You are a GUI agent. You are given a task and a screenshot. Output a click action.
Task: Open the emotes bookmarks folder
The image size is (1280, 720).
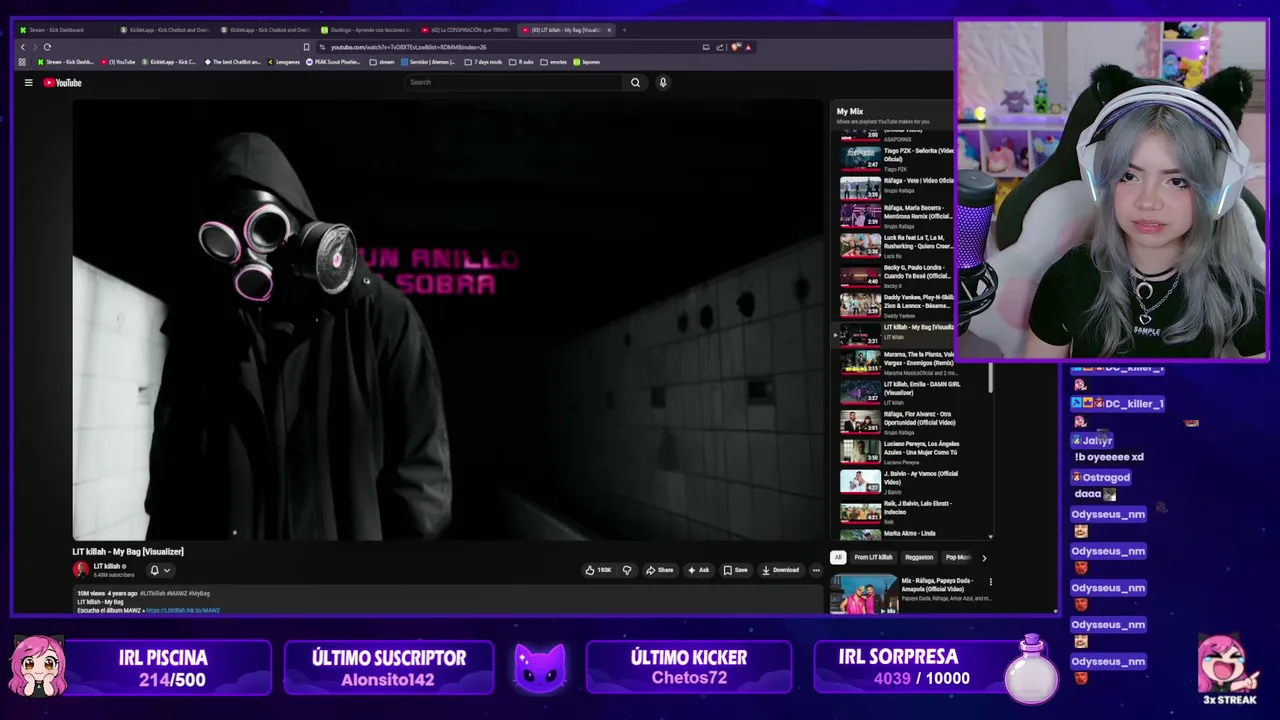coord(554,62)
